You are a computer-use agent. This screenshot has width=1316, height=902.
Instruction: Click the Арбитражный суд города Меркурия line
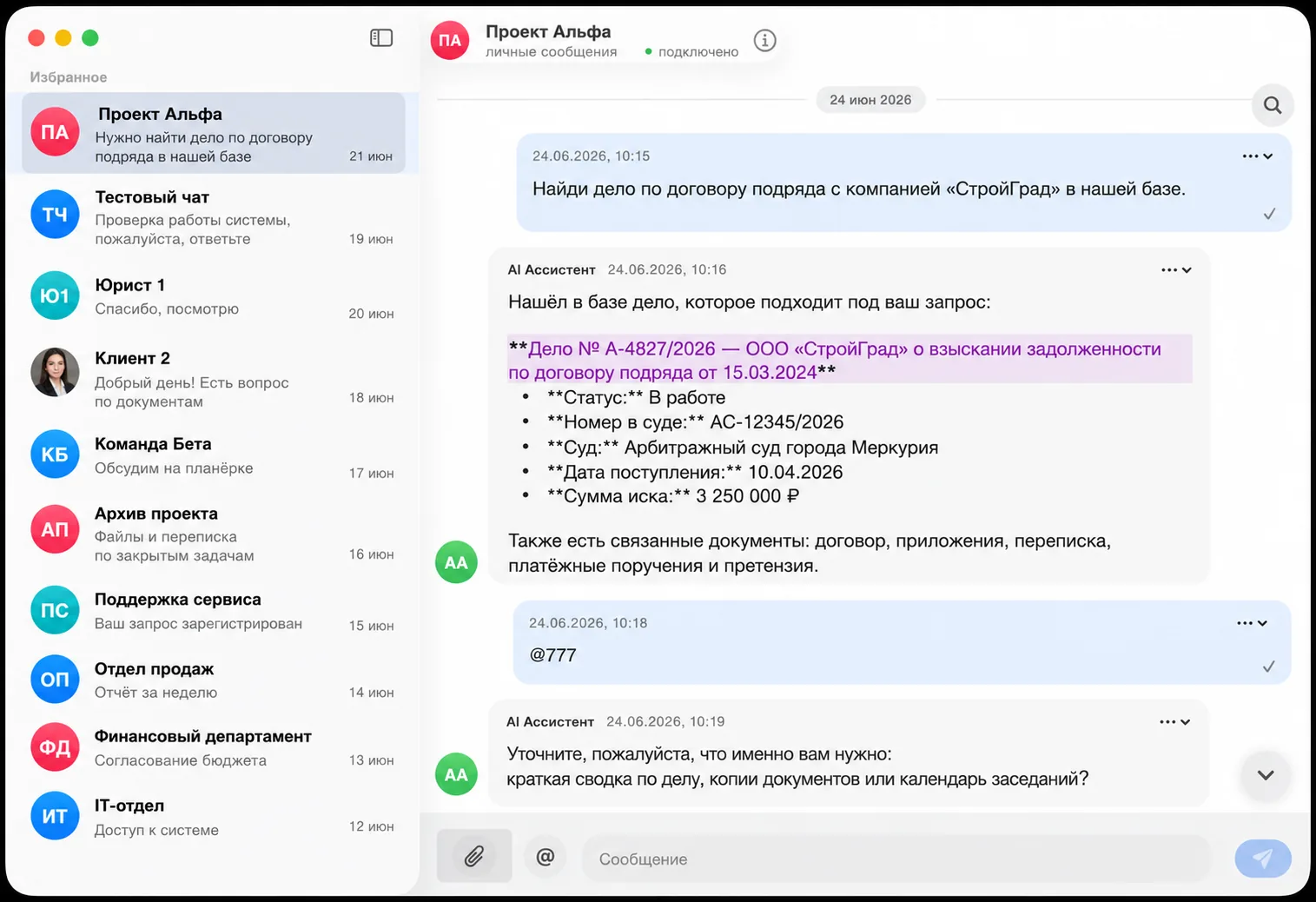[743, 448]
